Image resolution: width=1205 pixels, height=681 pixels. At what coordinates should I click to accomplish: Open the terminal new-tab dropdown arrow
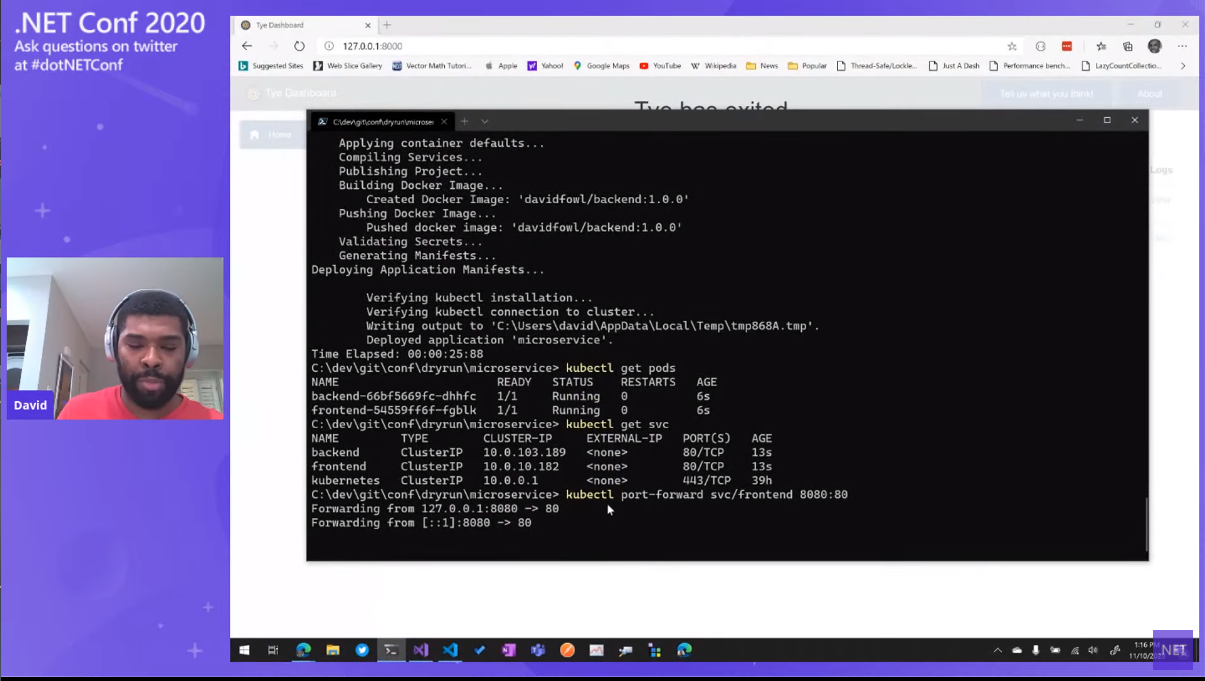pyautogui.click(x=485, y=121)
